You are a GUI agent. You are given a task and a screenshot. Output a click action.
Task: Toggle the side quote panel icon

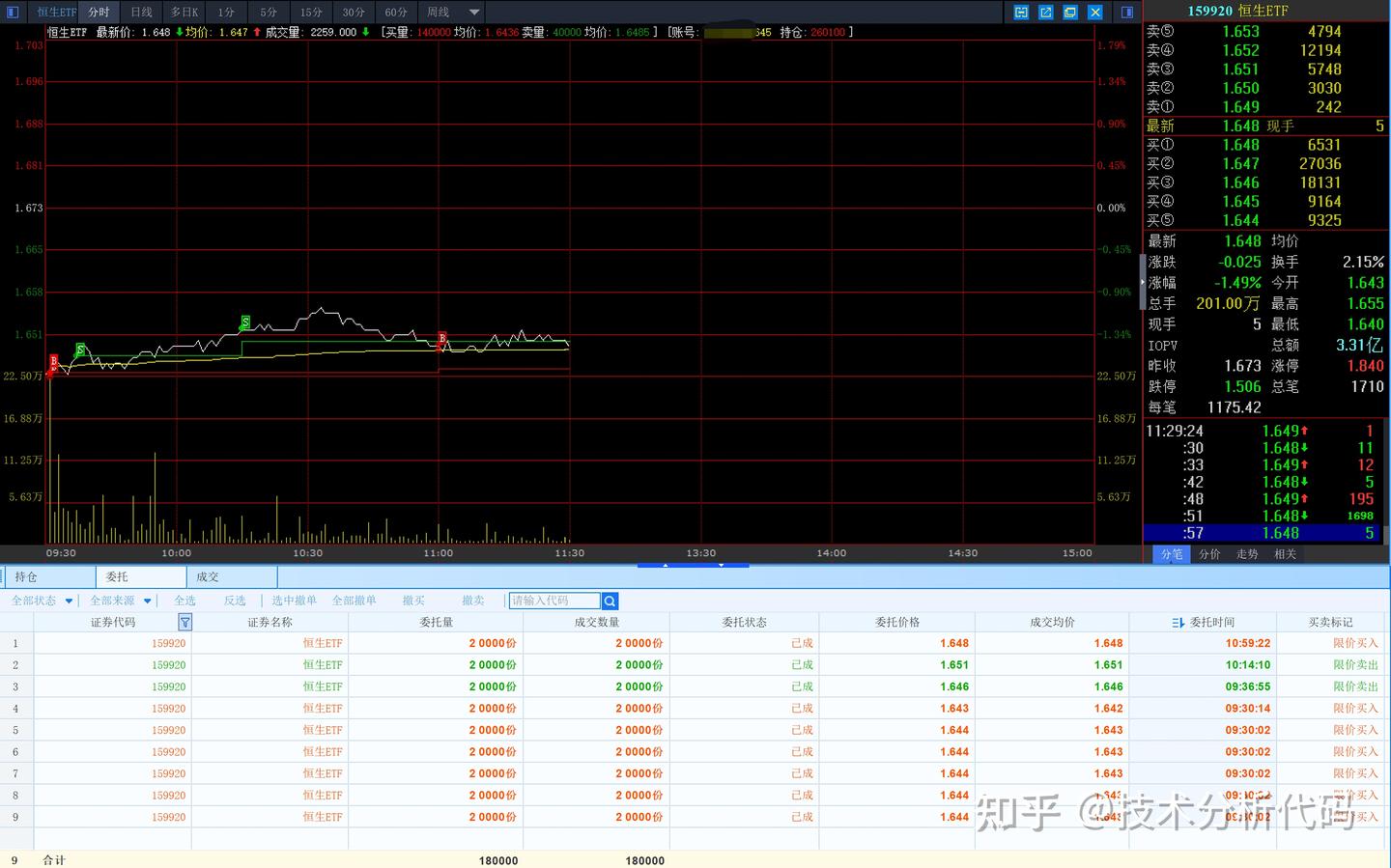click(x=1126, y=12)
